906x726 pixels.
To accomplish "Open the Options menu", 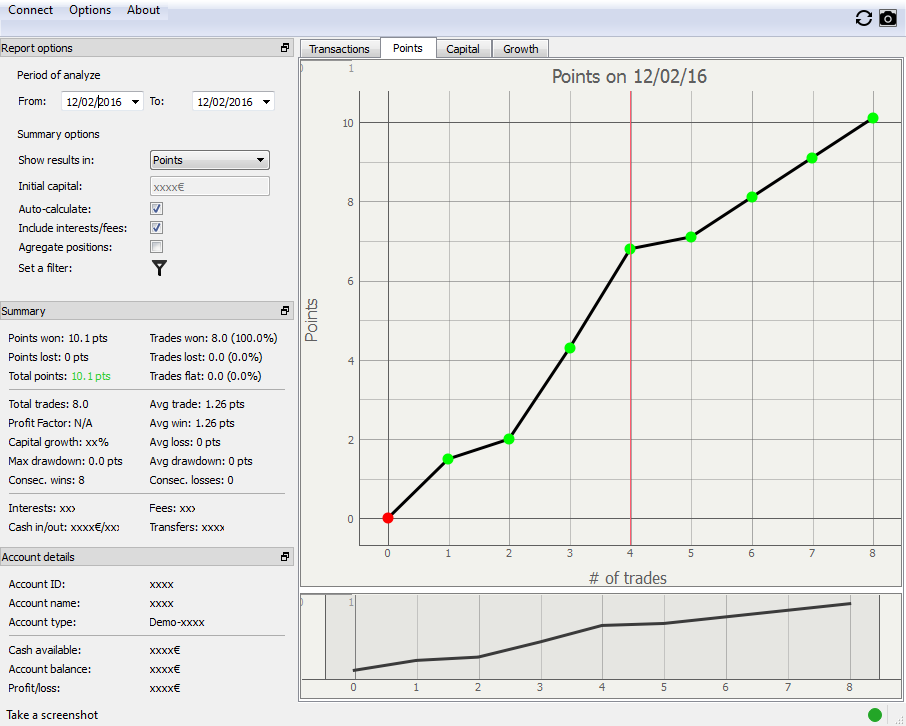I will [x=90, y=10].
